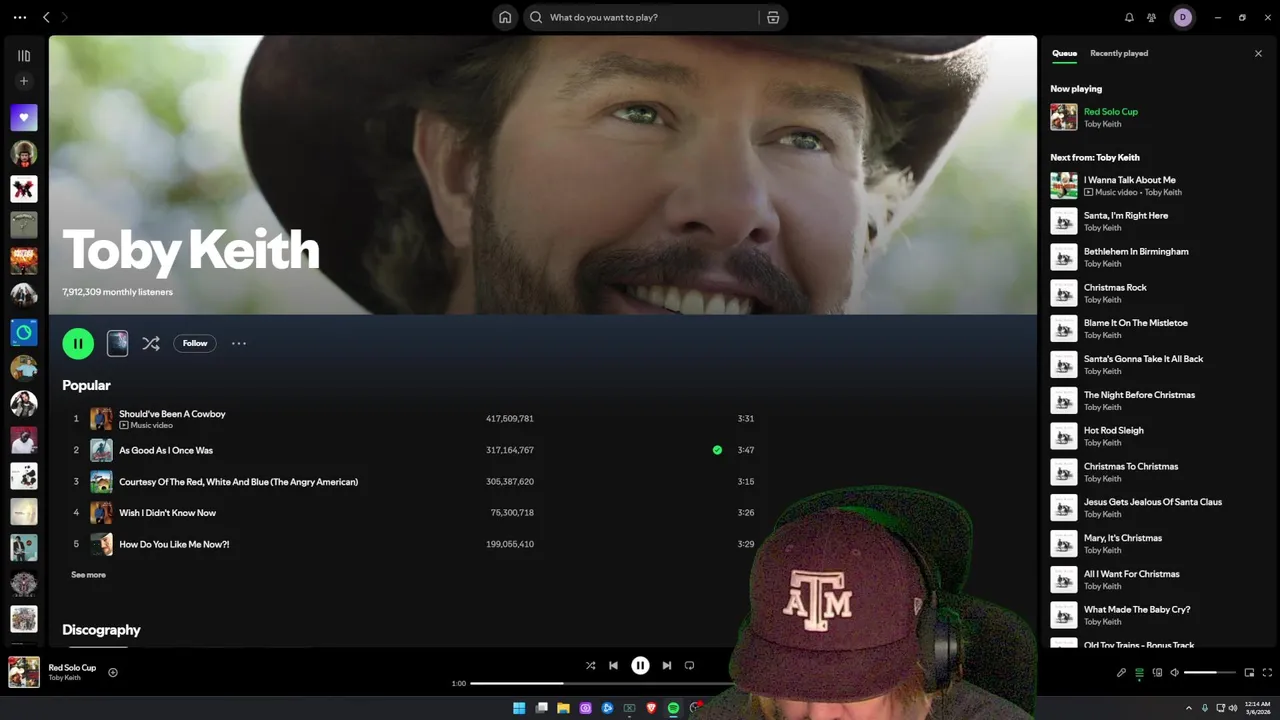Show hidden system tray icons chevron
The height and width of the screenshot is (720, 1280).
[1191, 708]
